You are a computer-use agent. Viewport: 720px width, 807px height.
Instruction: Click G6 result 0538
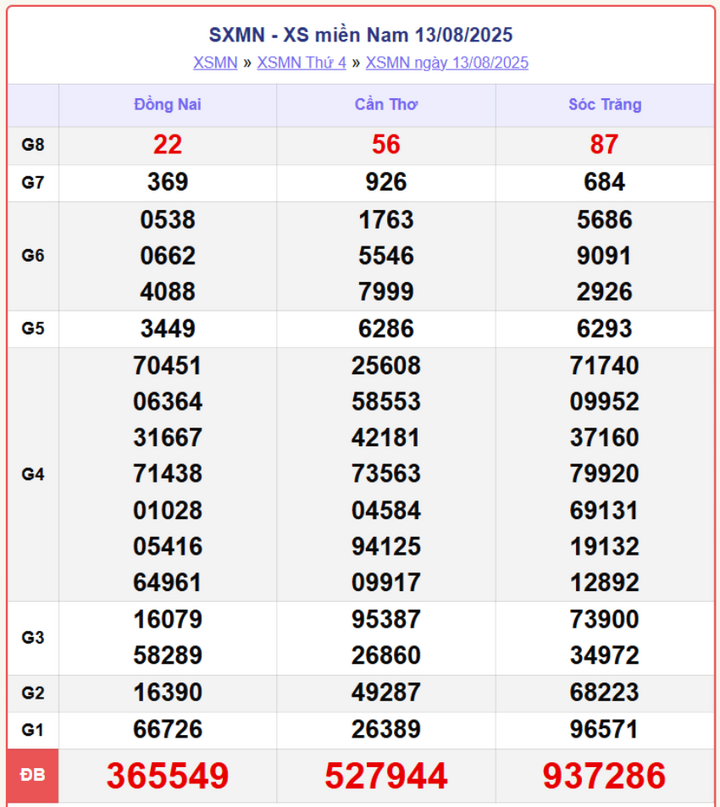[168, 220]
